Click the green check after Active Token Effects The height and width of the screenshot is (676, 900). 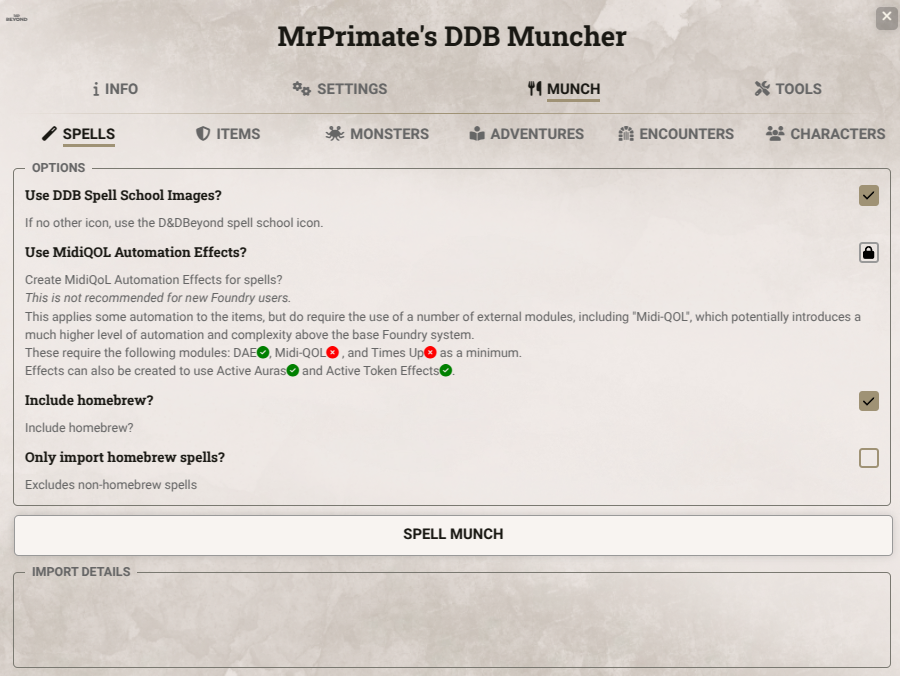click(x=445, y=371)
